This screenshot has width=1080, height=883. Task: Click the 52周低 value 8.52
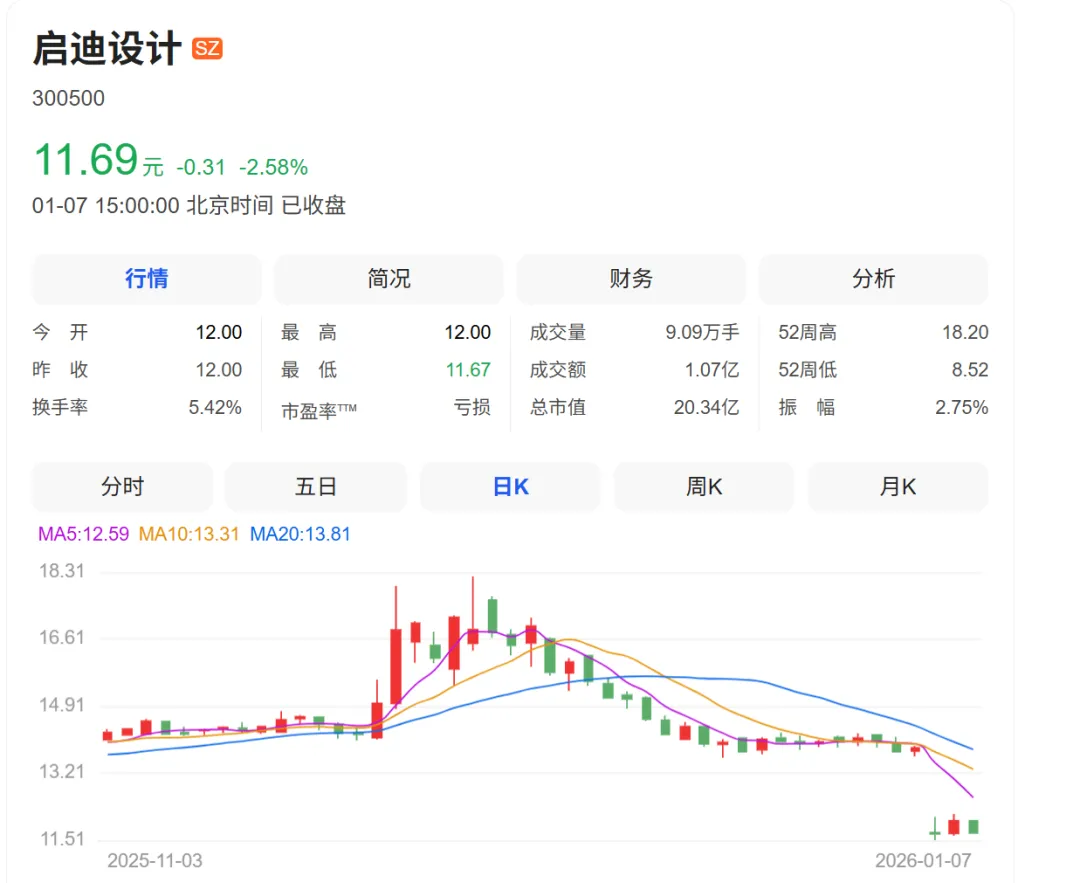pyautogui.click(x=970, y=370)
